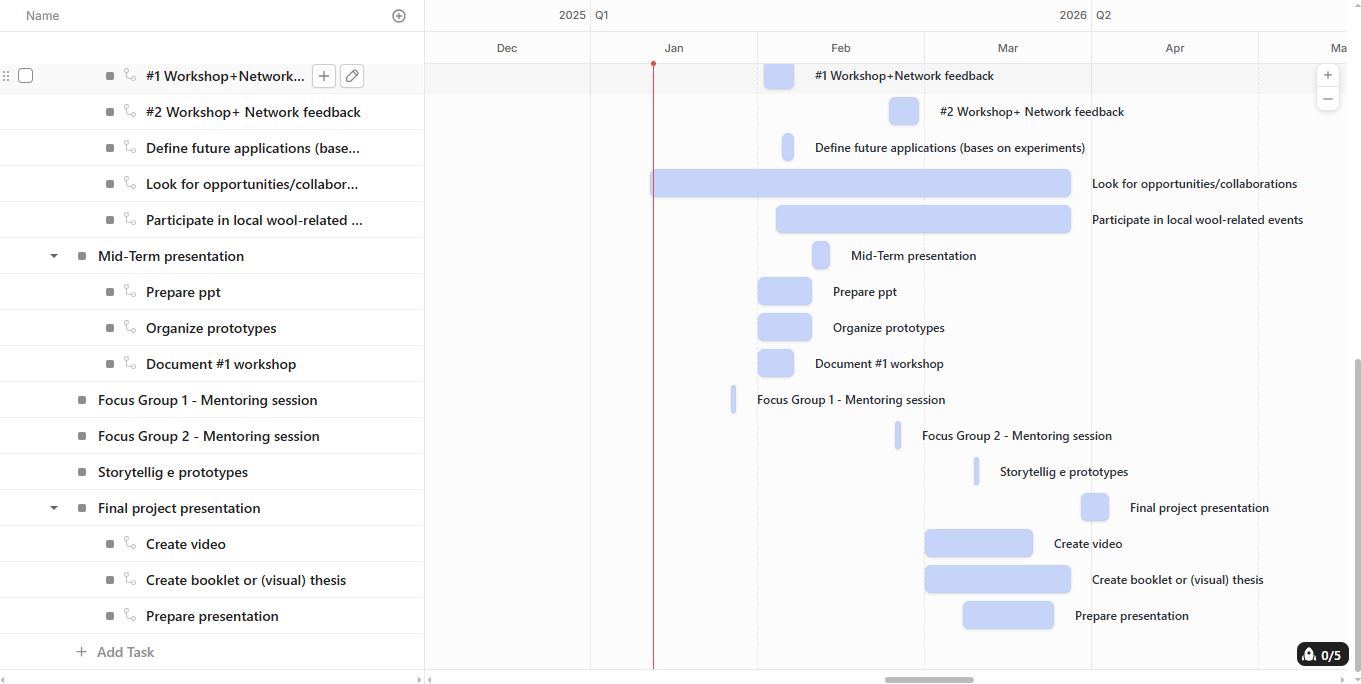Click the status square beside Storytellig e prototypes
1361x684 pixels.
(x=82, y=472)
